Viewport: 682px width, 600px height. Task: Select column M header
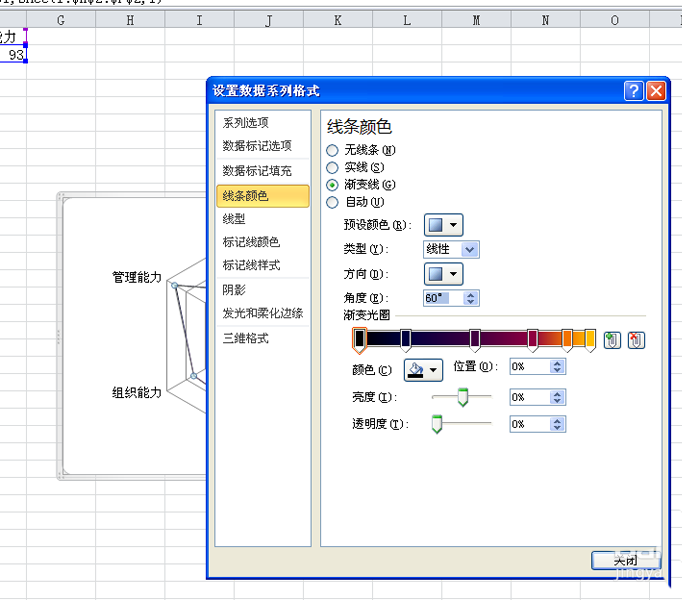click(476, 20)
